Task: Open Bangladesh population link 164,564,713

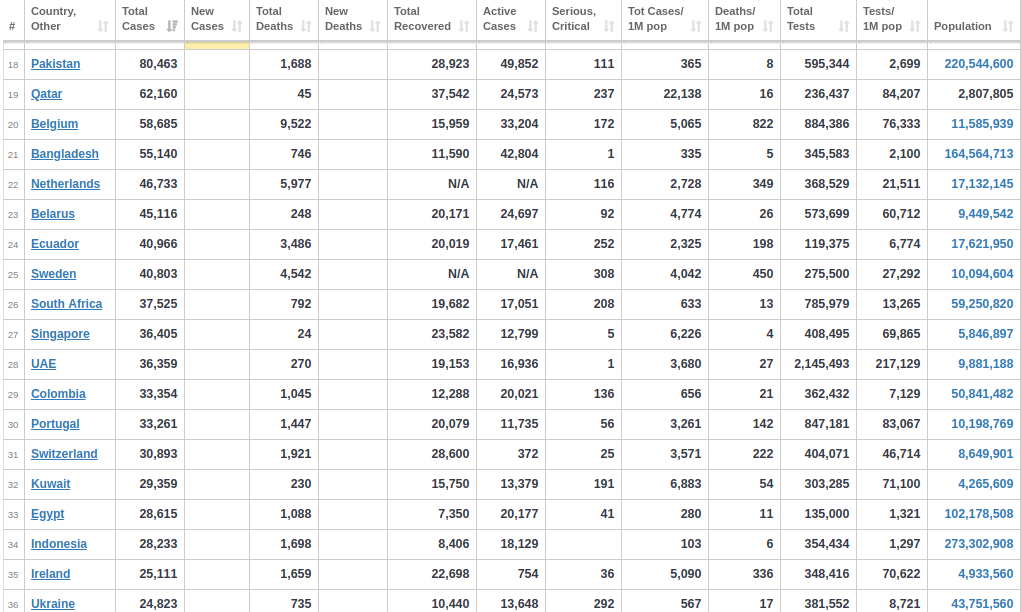Action: pos(979,154)
